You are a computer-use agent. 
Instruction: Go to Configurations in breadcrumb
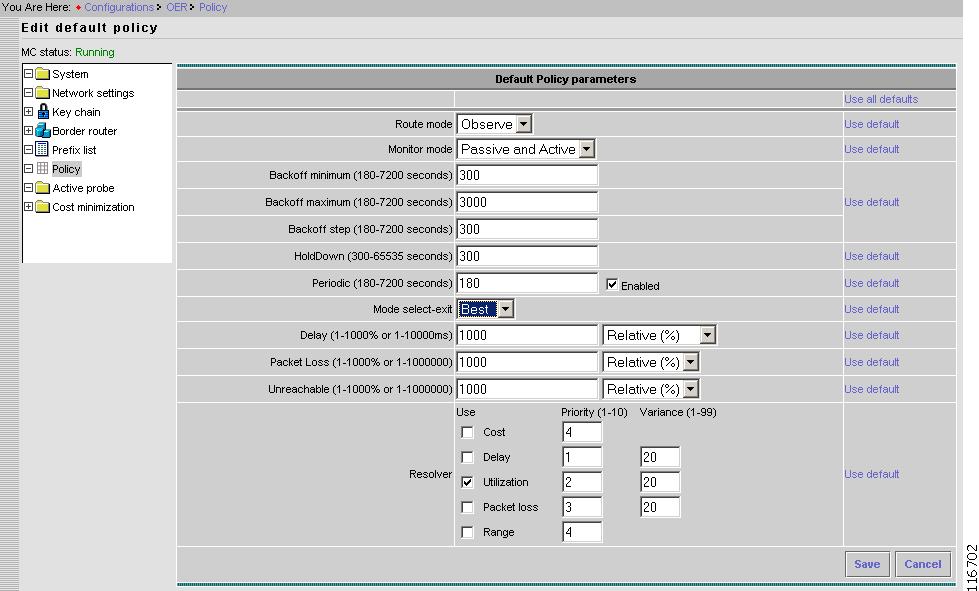(119, 7)
